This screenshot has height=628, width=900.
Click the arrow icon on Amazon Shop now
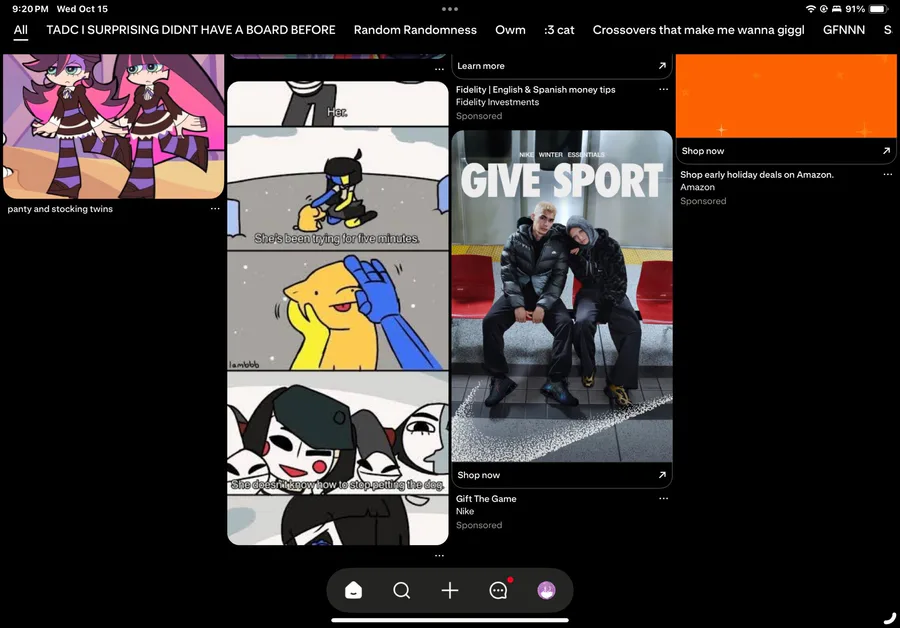point(886,151)
